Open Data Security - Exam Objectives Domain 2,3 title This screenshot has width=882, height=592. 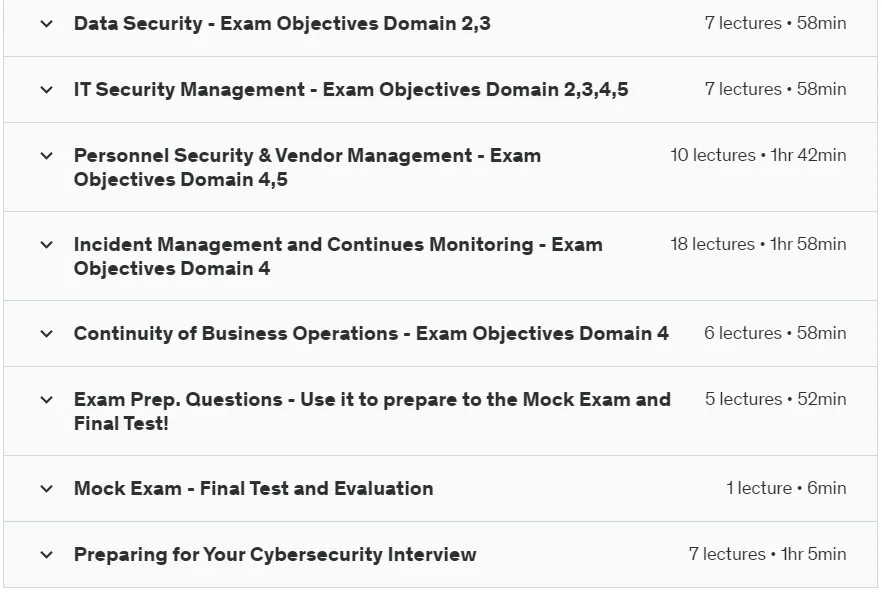pyautogui.click(x=282, y=24)
